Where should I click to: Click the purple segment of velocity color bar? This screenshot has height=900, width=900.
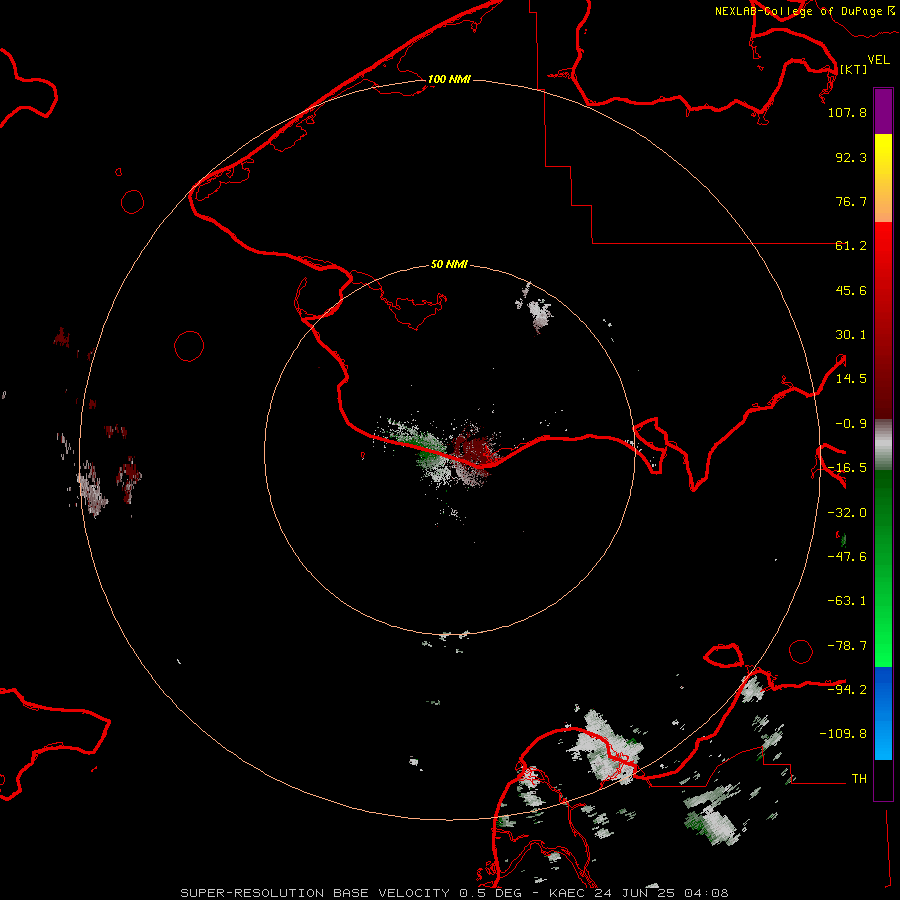[x=883, y=111]
